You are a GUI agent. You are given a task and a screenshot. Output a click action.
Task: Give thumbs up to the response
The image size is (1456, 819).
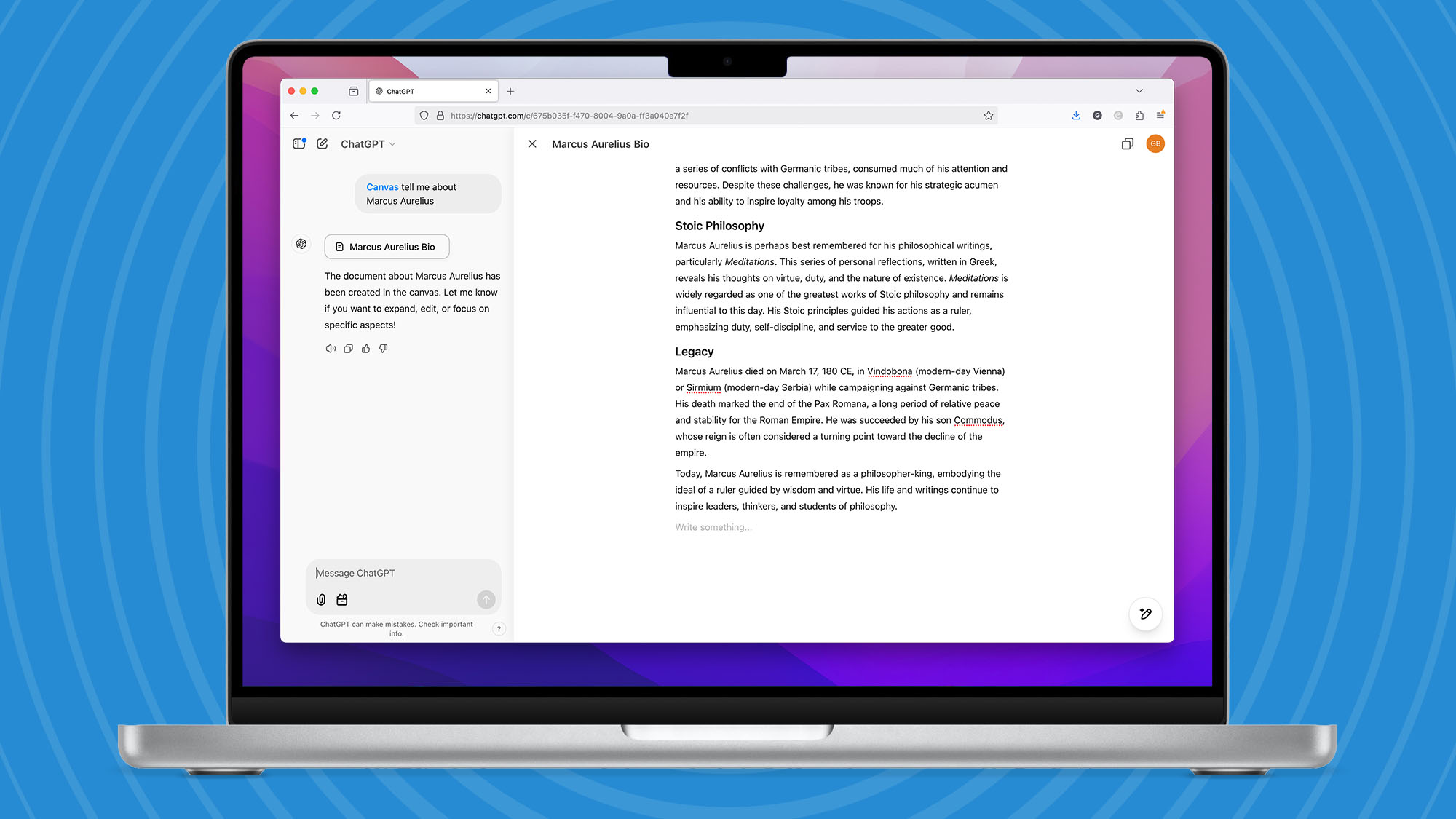point(366,349)
